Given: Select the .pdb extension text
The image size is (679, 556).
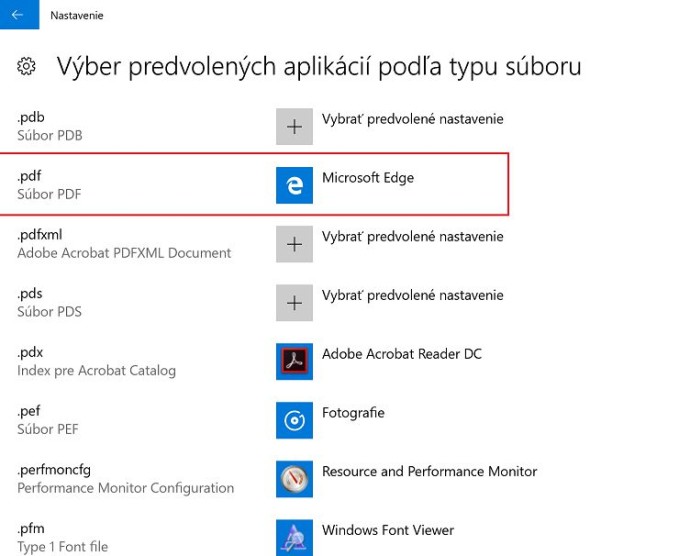Looking at the screenshot, I should [x=31, y=118].
